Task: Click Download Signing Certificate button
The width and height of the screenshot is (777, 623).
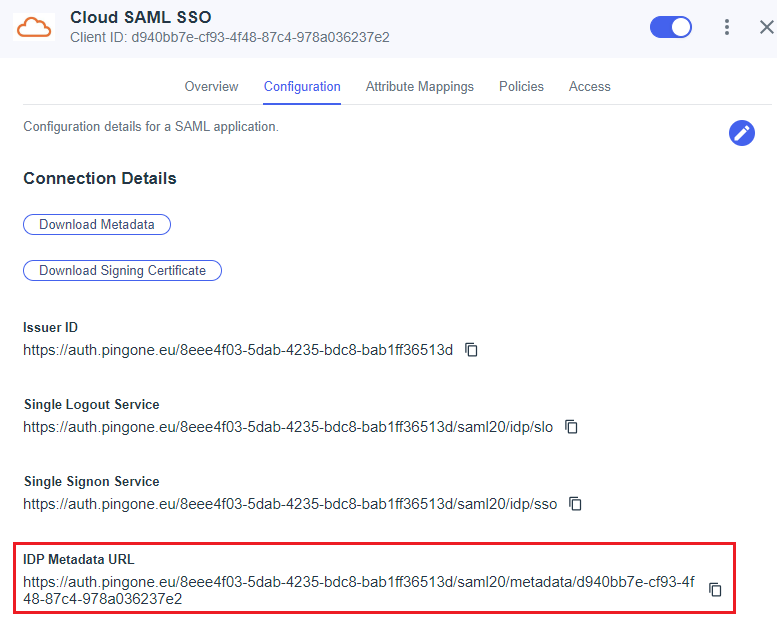Action: pyautogui.click(x=122, y=271)
